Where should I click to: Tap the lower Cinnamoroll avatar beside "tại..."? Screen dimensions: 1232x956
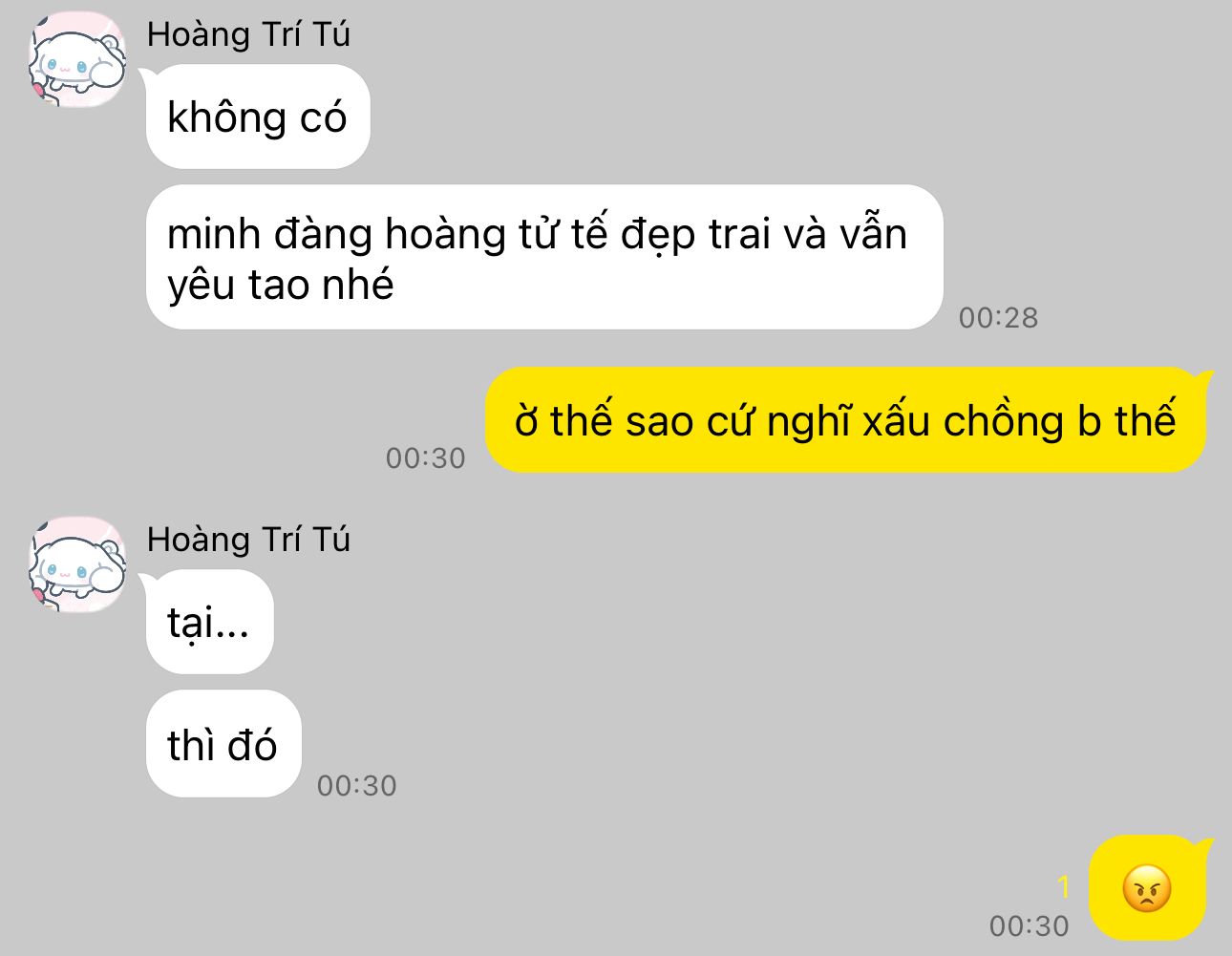(x=77, y=565)
